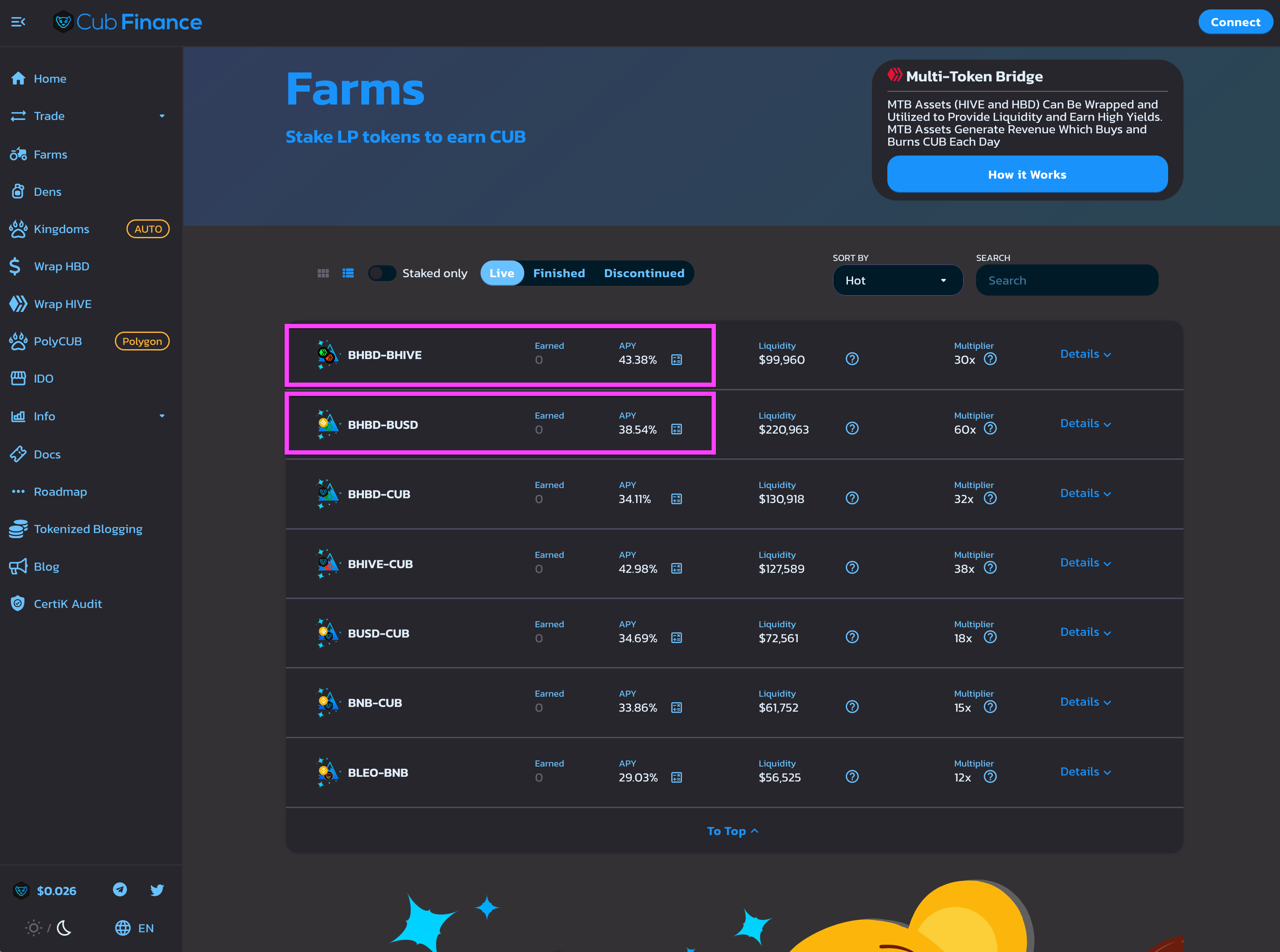The height and width of the screenshot is (952, 1280).
Task: Show liquidity help for BHBD-BHIVE
Action: click(852, 359)
